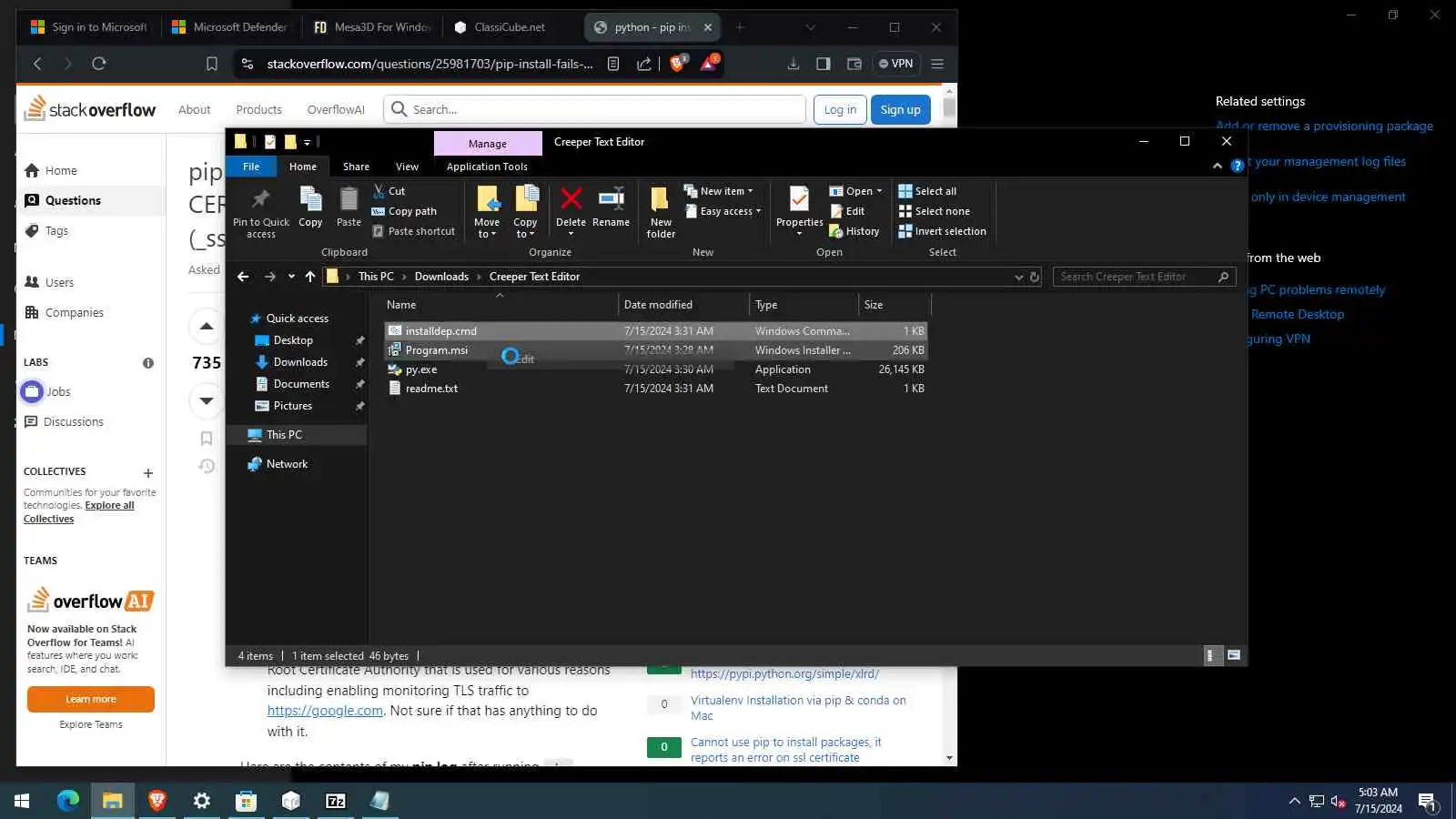Open the Copy to dropdown
Viewport: 1456px width, 819px height.
[525, 212]
